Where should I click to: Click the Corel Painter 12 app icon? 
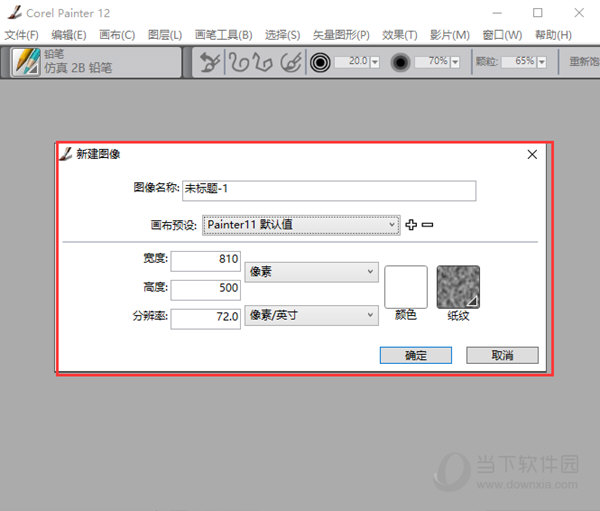[15, 13]
